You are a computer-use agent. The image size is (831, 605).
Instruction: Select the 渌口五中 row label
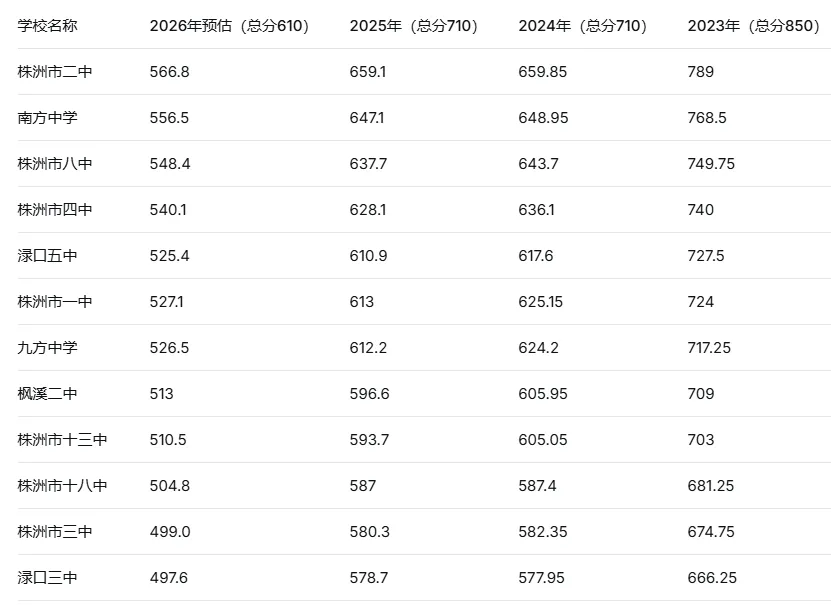[47, 256]
